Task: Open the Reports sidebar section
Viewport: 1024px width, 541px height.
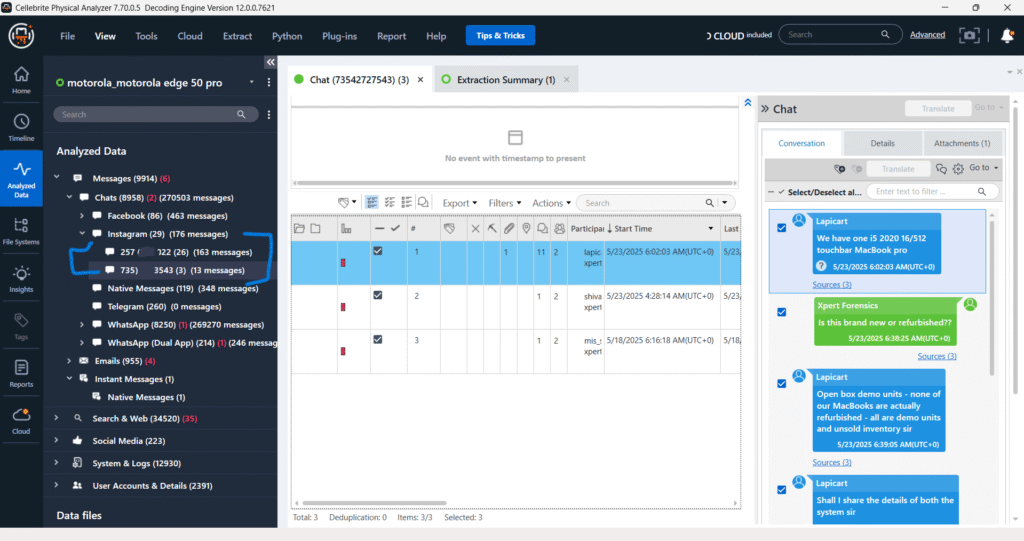Action: point(21,374)
